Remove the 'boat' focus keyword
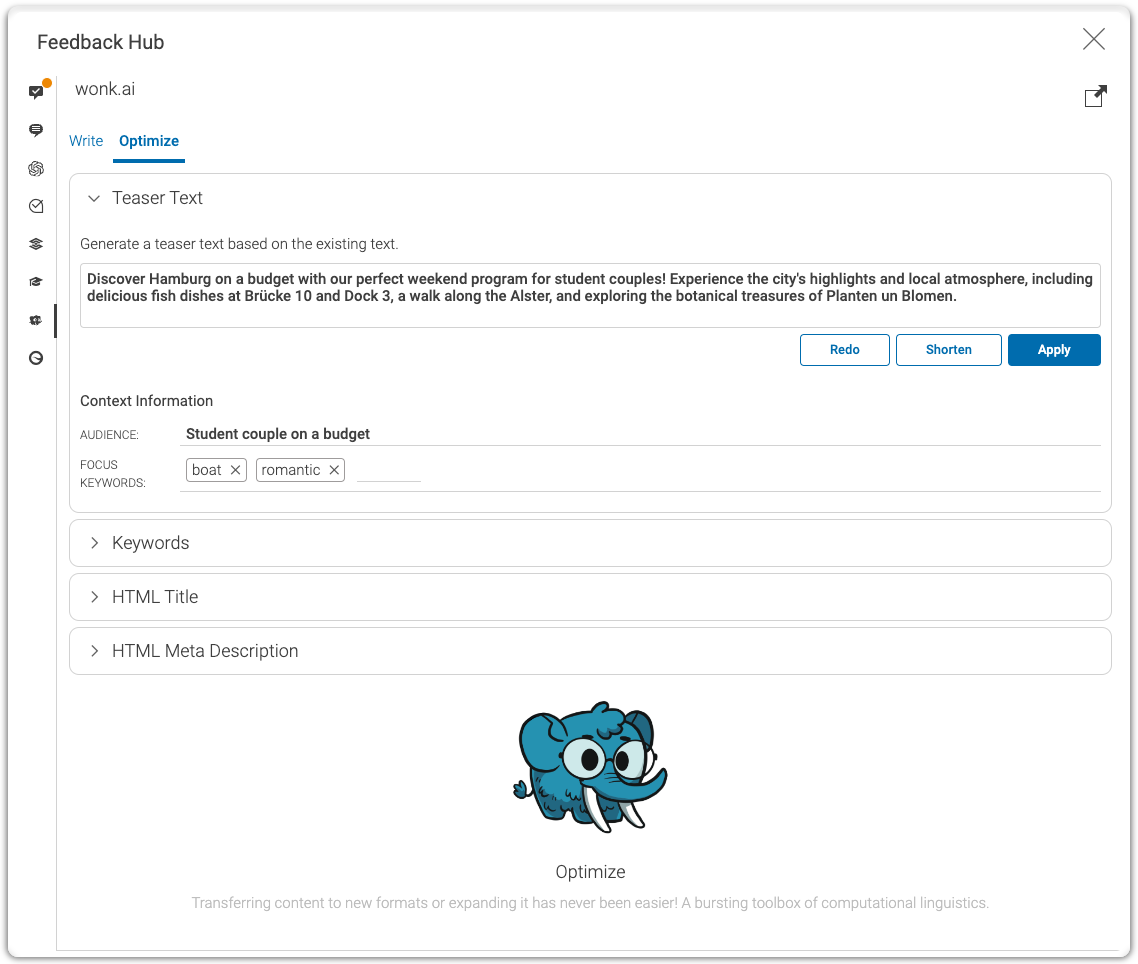The height and width of the screenshot is (964, 1138). tap(235, 470)
